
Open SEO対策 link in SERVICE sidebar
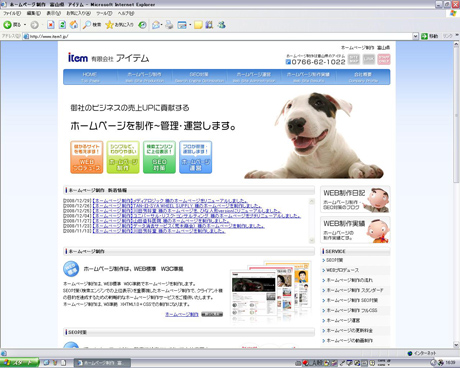(x=334, y=260)
